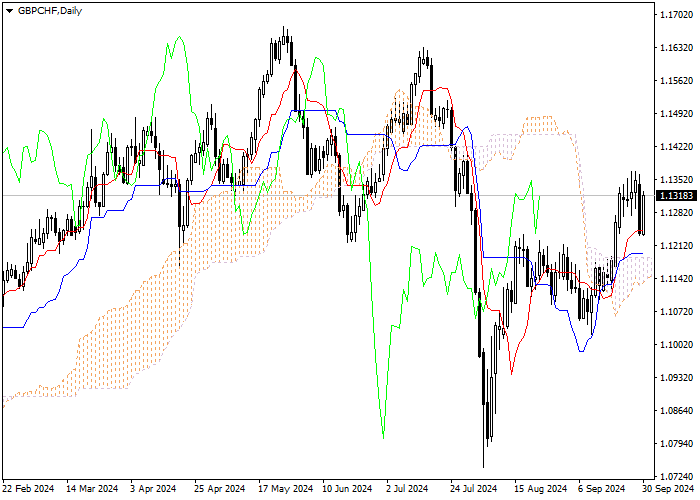Select date label 3 Apr 2024
This screenshot has width=700, height=500.
153,489
